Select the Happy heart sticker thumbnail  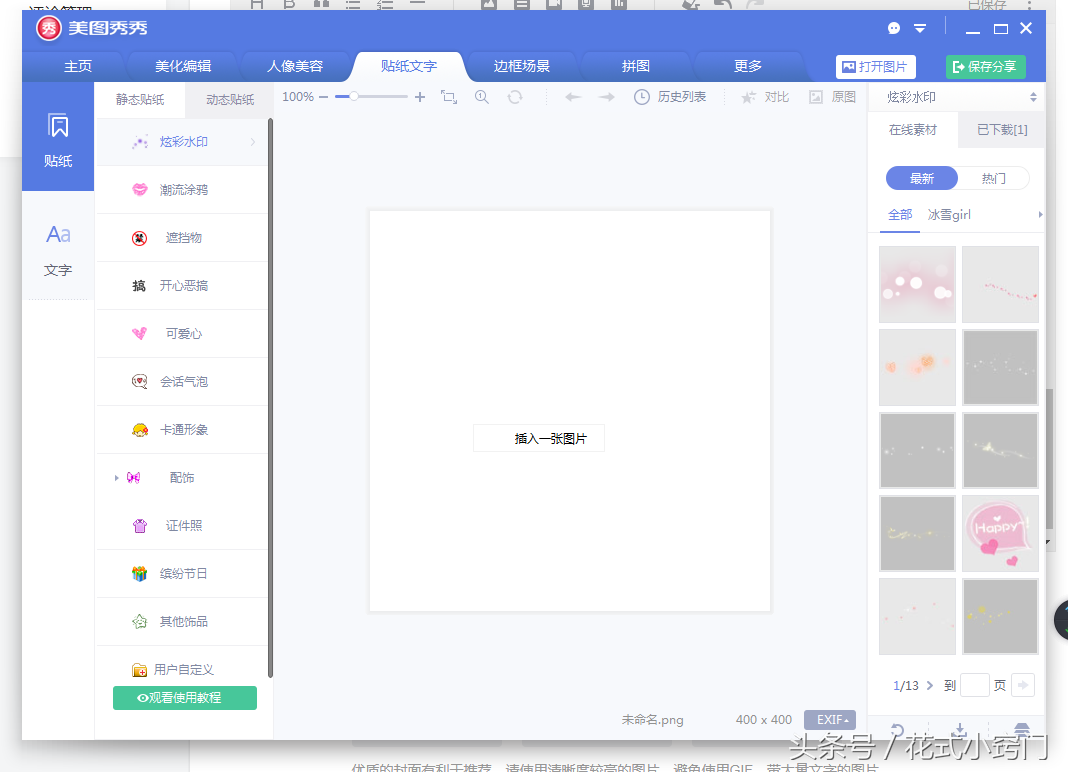[999, 533]
